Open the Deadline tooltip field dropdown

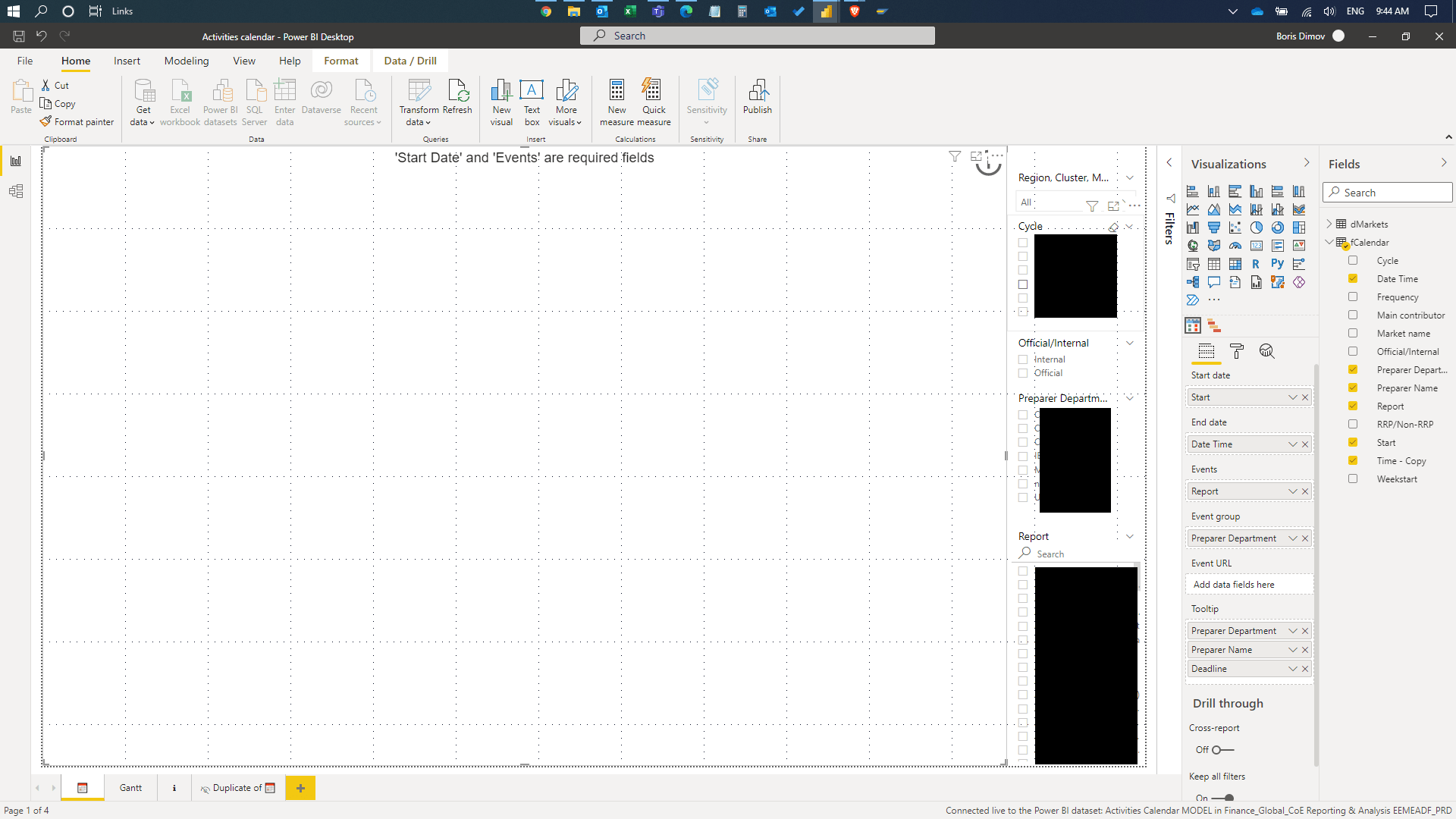[1292, 669]
